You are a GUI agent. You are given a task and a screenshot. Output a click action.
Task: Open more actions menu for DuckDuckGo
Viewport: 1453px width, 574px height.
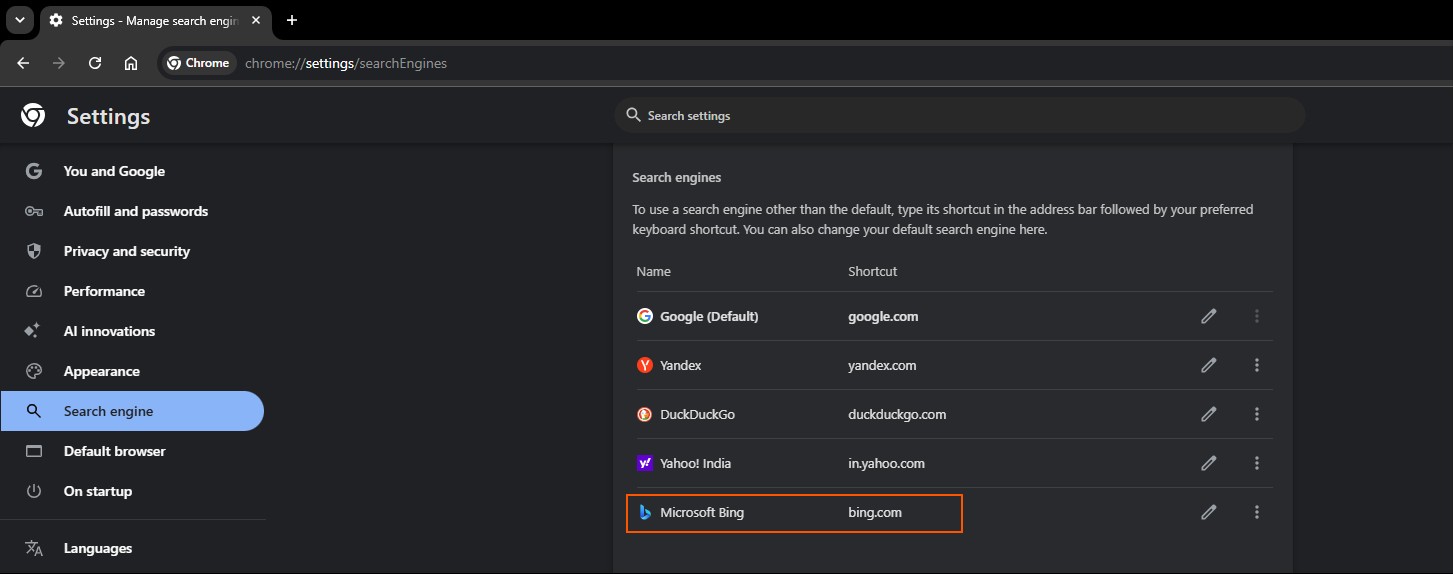tap(1257, 414)
